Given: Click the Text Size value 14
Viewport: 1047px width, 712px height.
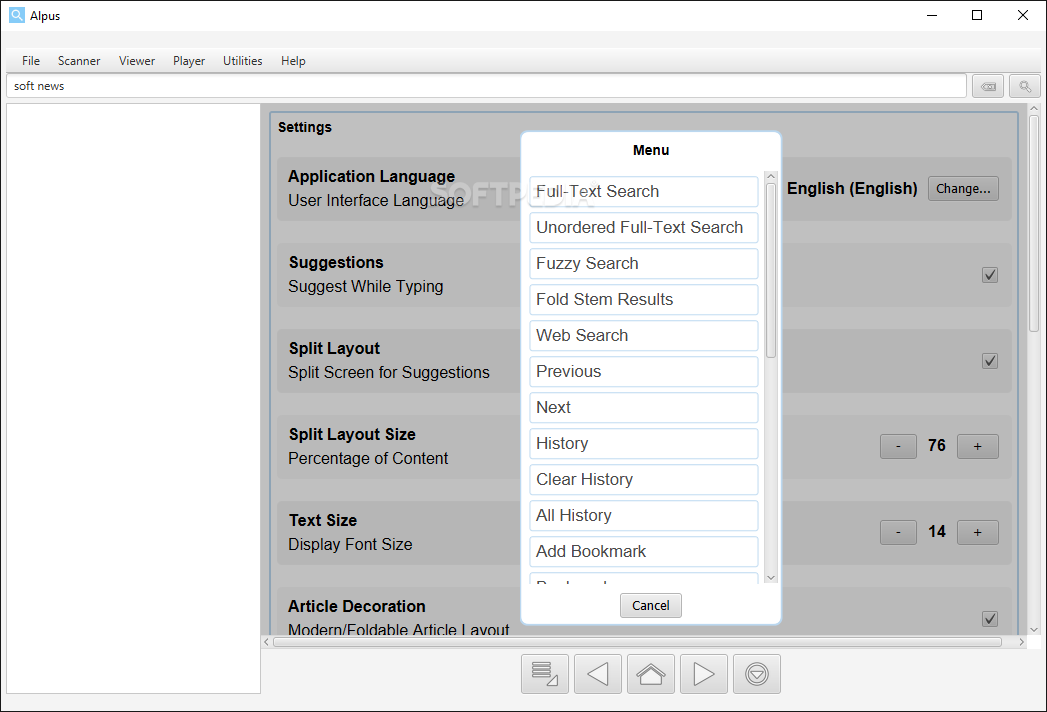Looking at the screenshot, I should (x=937, y=532).
